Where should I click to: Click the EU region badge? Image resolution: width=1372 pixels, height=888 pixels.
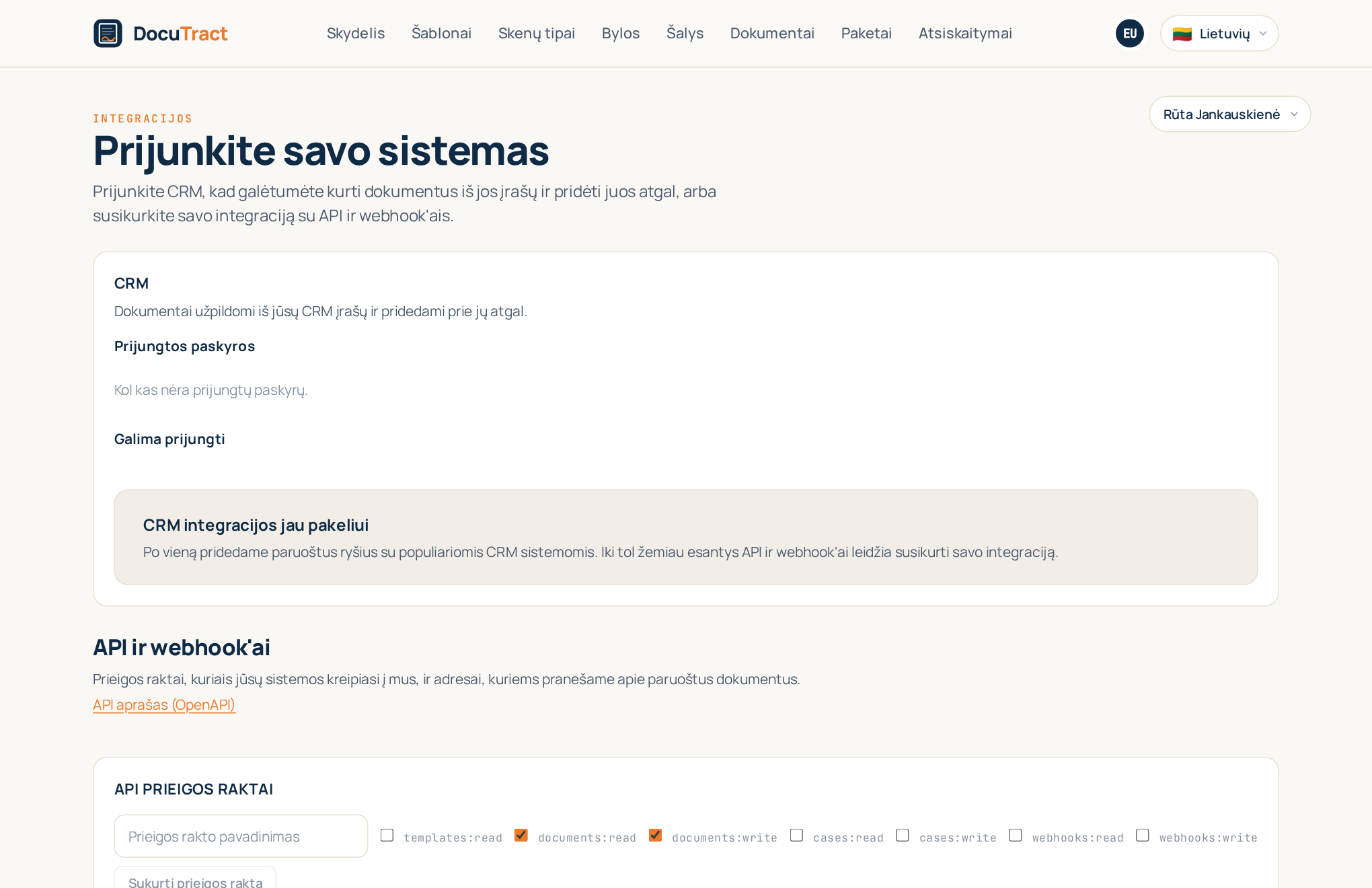1130,33
